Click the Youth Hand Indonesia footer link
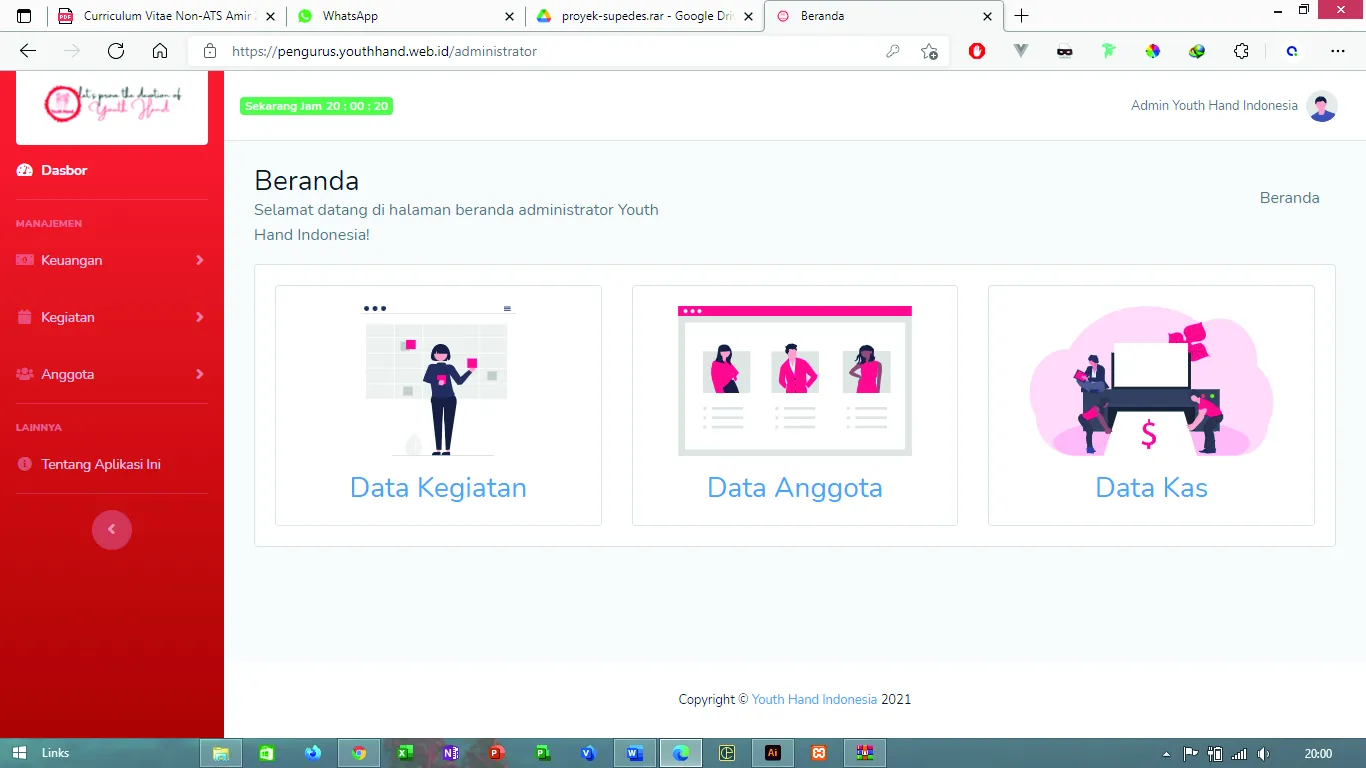Screen dimensions: 1366x768 point(814,700)
